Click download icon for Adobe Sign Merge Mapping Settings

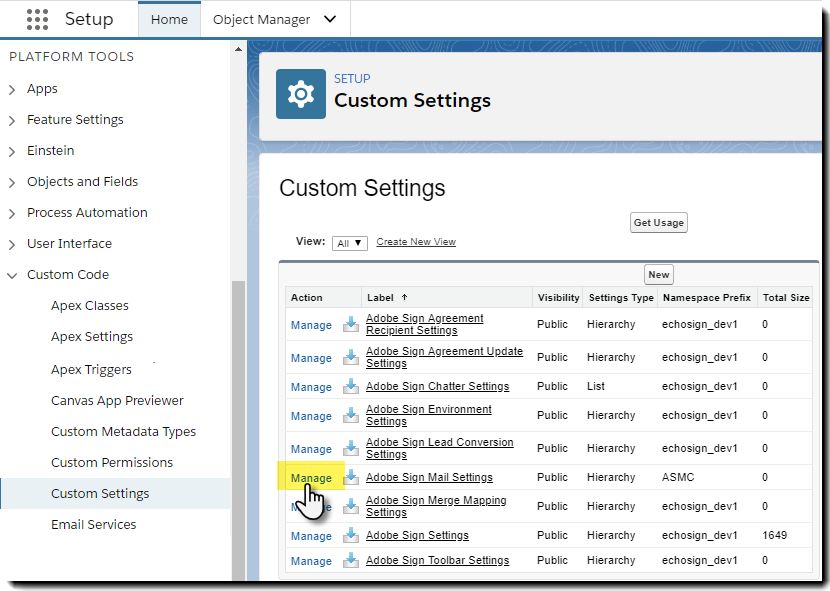click(x=350, y=506)
